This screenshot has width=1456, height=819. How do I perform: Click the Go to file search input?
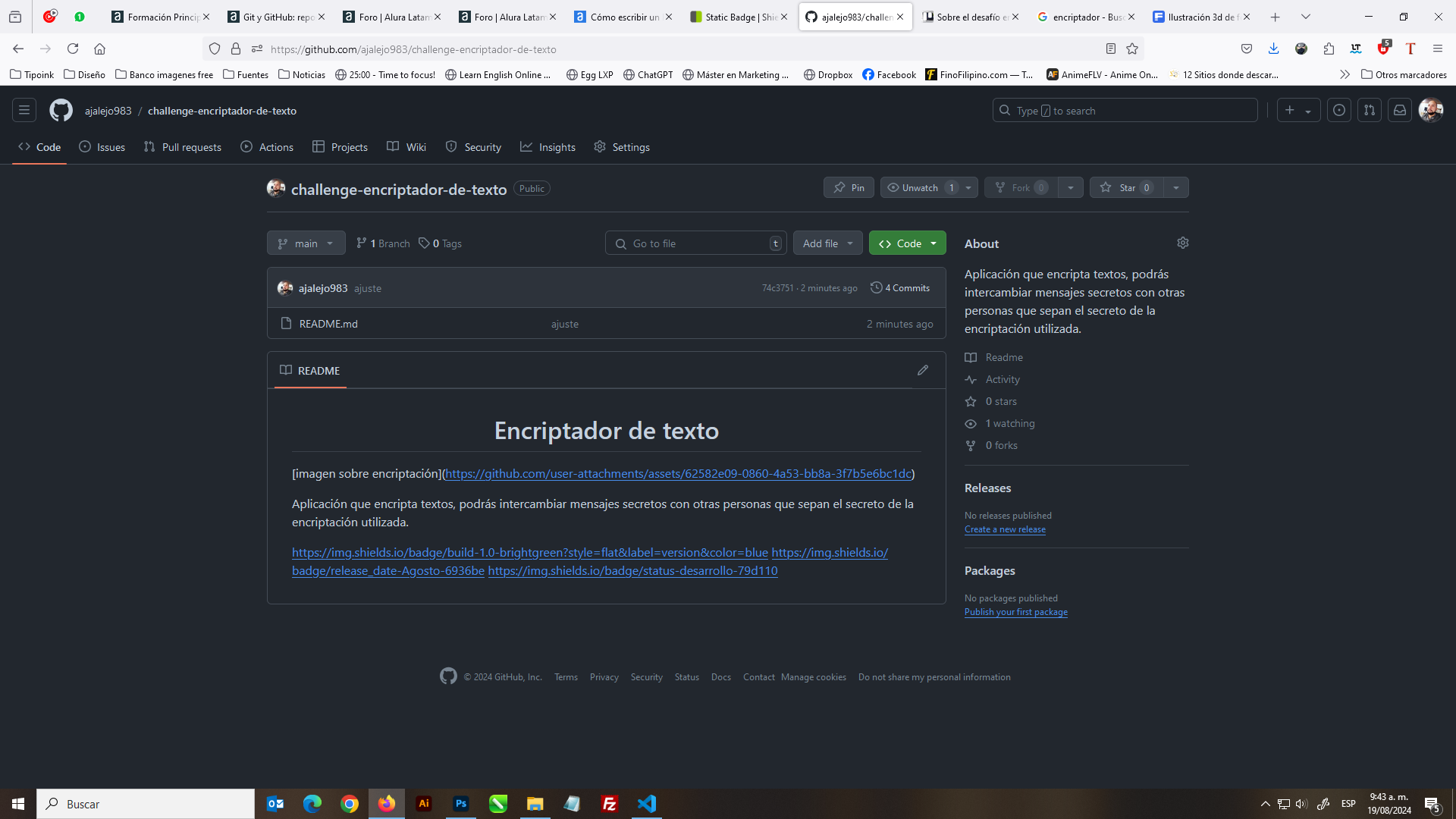pyautogui.click(x=696, y=242)
